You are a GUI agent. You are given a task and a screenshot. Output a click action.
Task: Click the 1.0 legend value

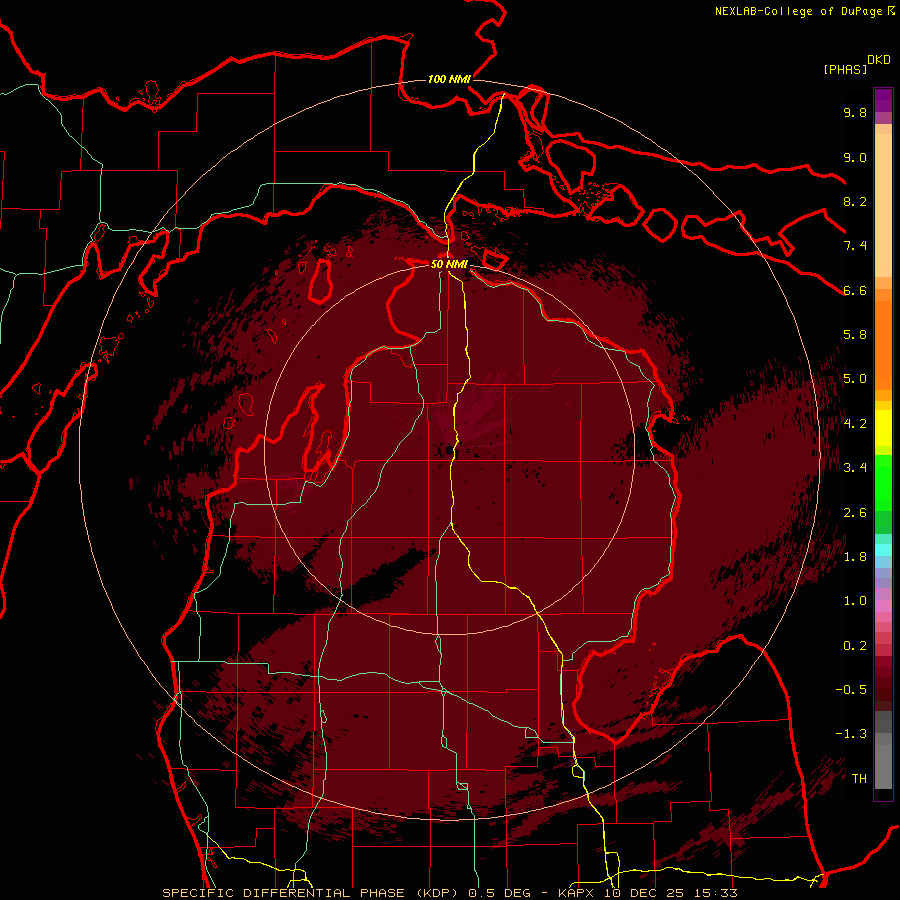pyautogui.click(x=855, y=601)
